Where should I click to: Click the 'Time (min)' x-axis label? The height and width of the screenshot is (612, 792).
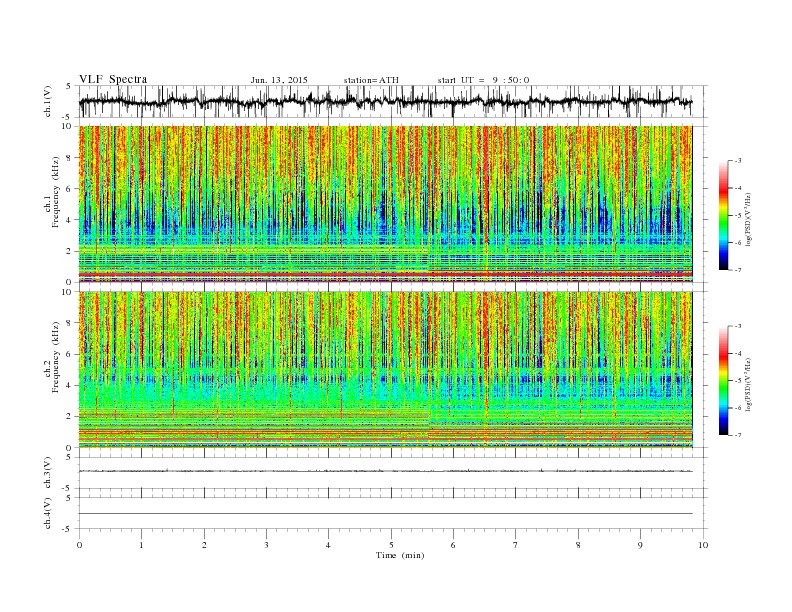pyautogui.click(x=400, y=555)
